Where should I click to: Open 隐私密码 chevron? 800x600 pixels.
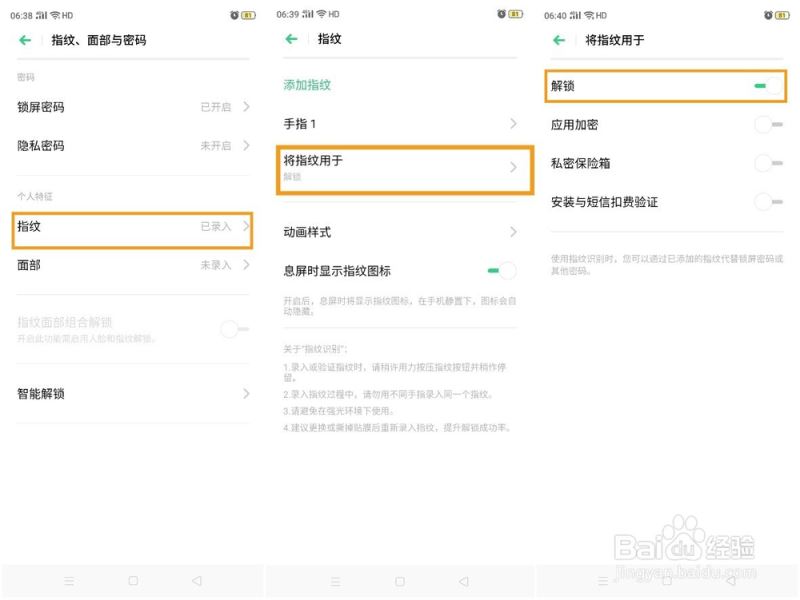click(246, 145)
